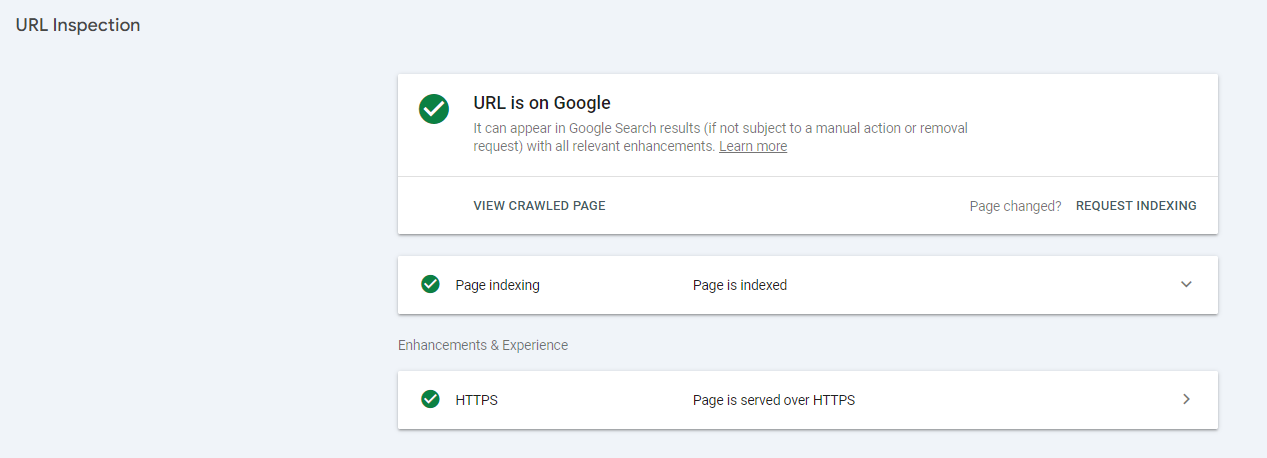Image resolution: width=1267 pixels, height=458 pixels.
Task: Click the "Page changed?" prompt text
Action: coord(1015,206)
